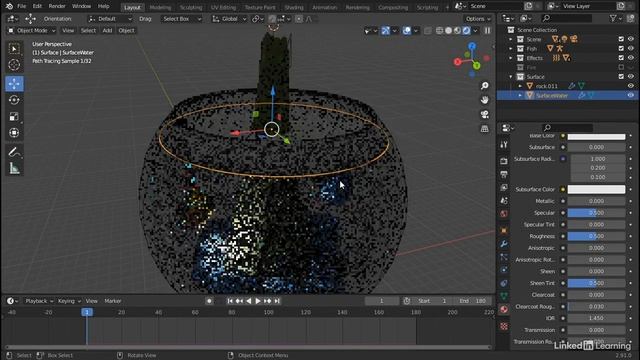Select the Move tool

click(x=14, y=84)
